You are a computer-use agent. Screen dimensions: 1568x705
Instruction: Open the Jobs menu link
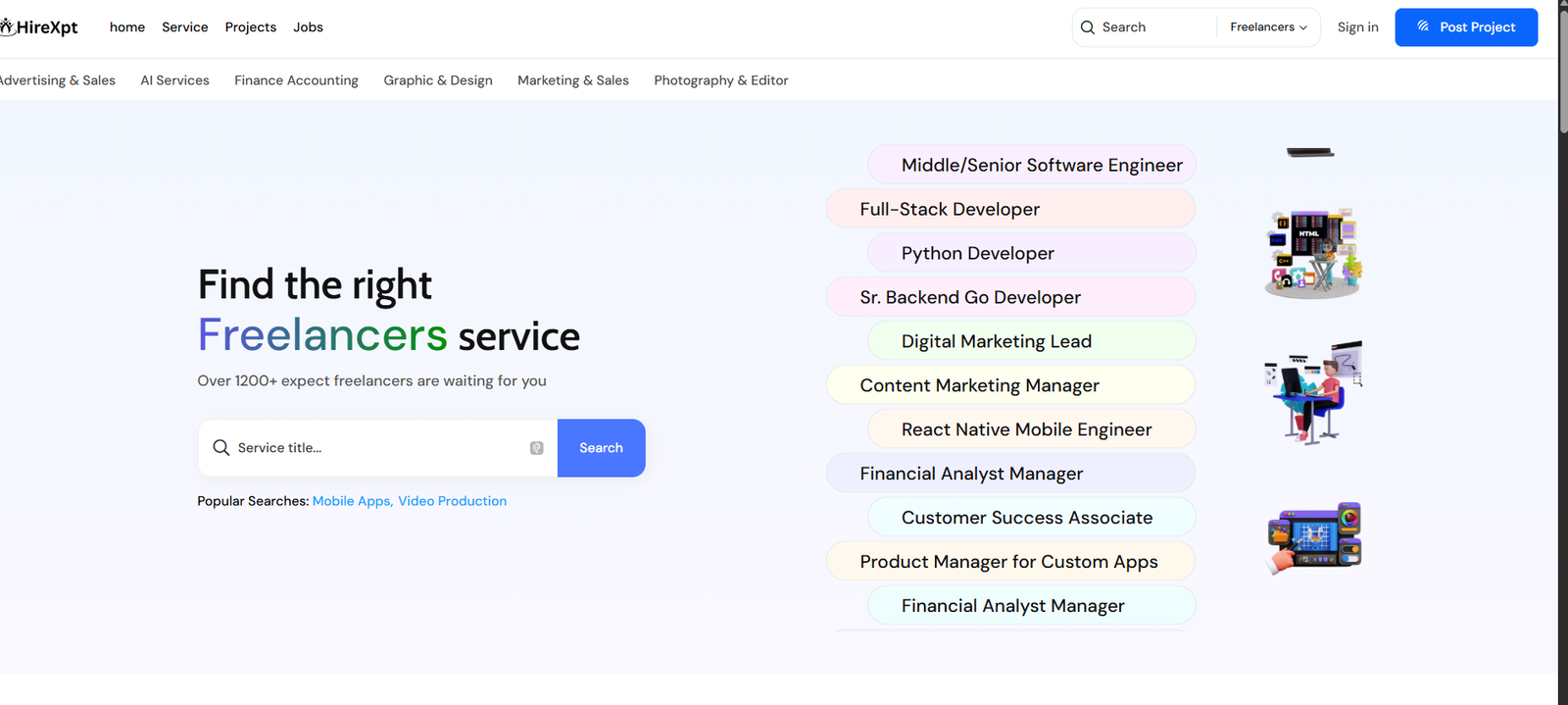point(308,27)
